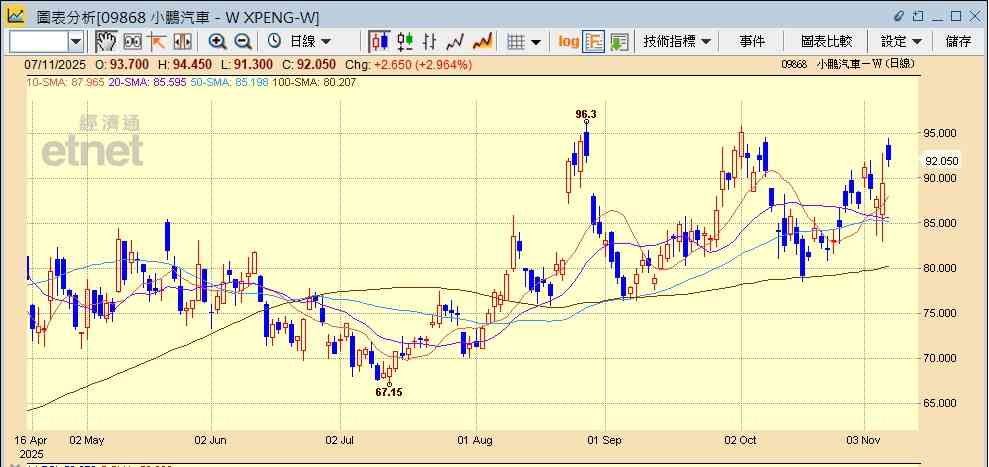The image size is (989, 467).
Task: Click the stock code input field
Action: pyautogui.click(x=38, y=41)
